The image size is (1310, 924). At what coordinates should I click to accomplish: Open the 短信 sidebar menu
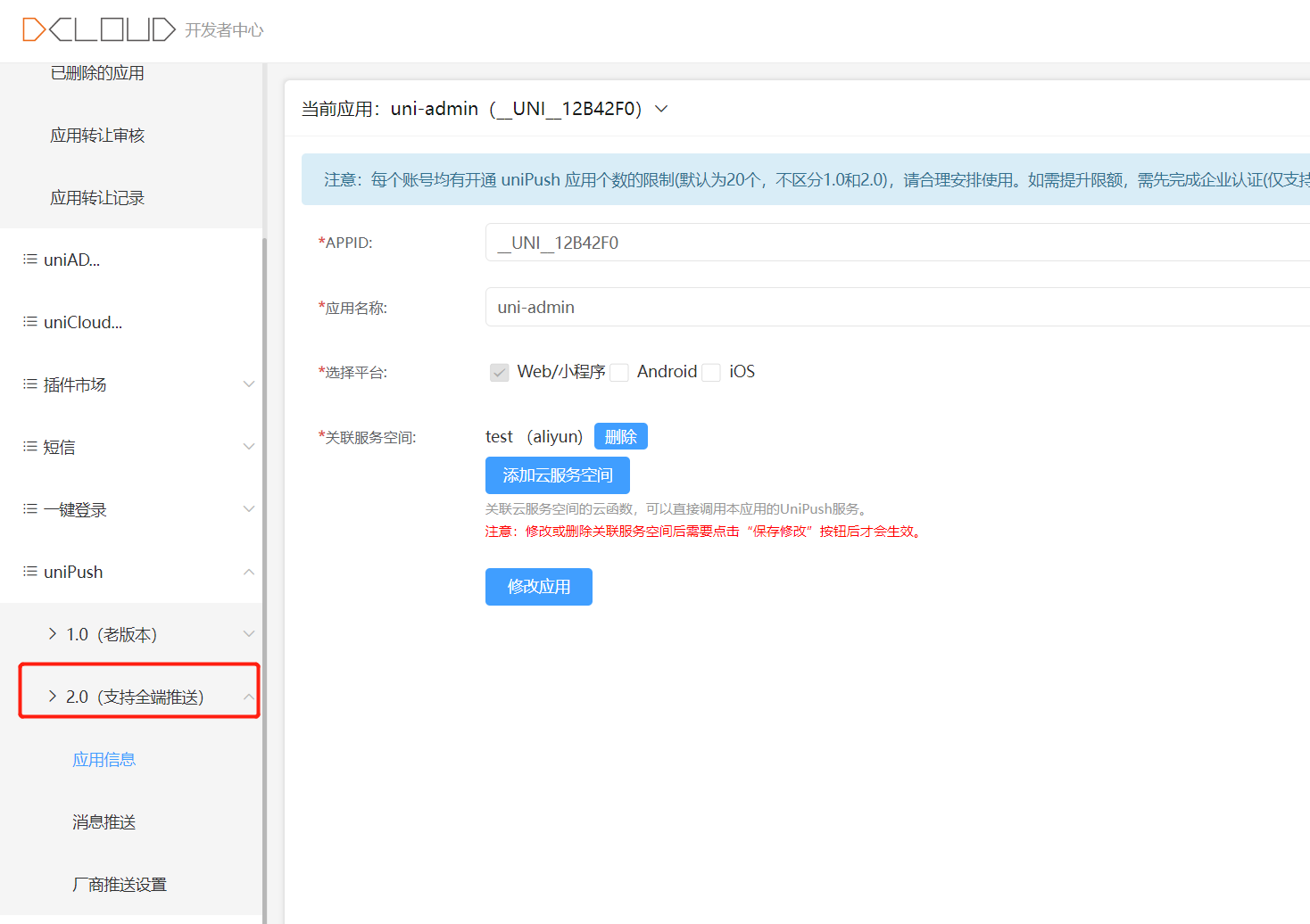point(131,447)
